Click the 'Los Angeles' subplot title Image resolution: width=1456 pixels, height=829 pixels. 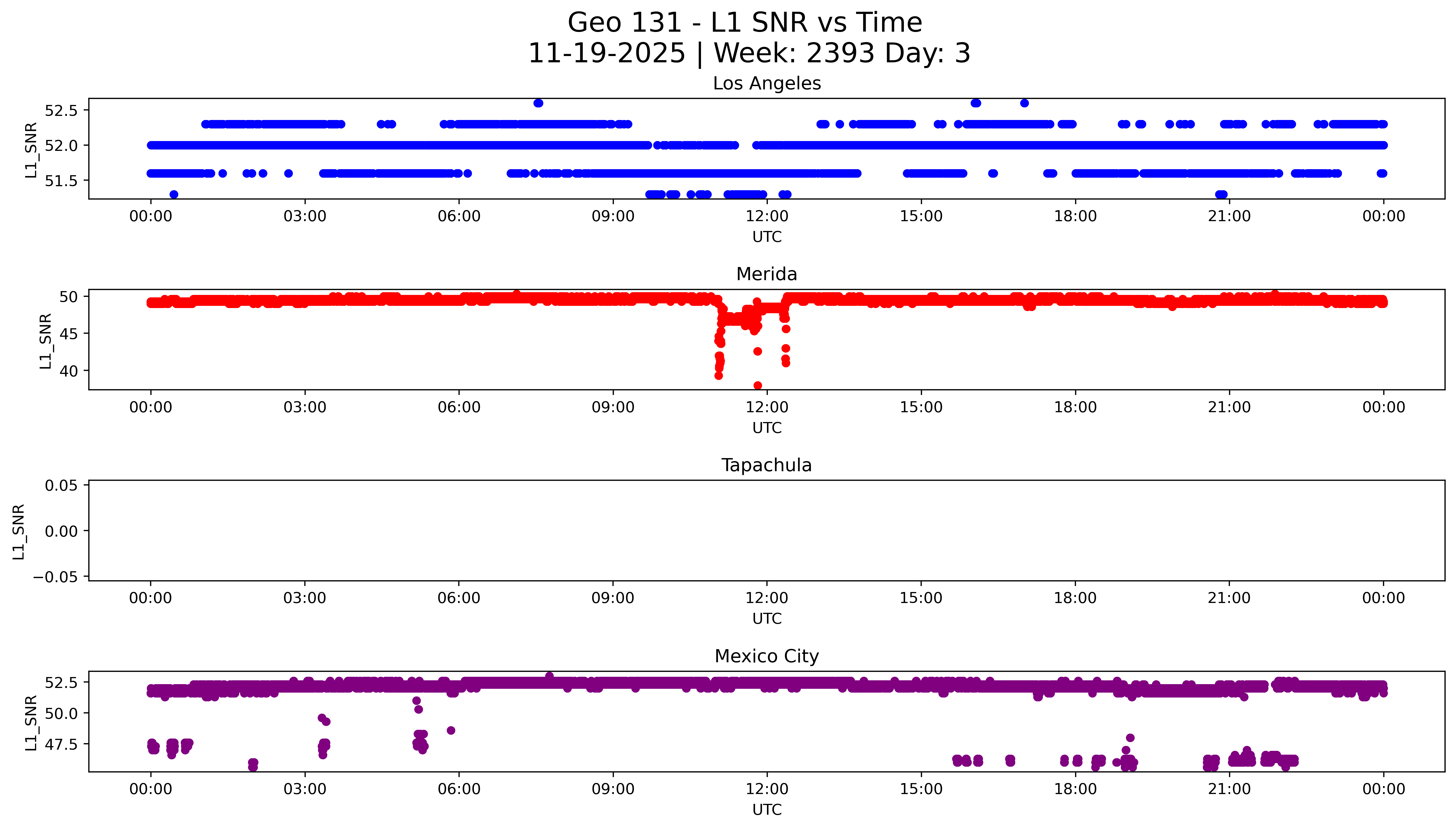(766, 83)
